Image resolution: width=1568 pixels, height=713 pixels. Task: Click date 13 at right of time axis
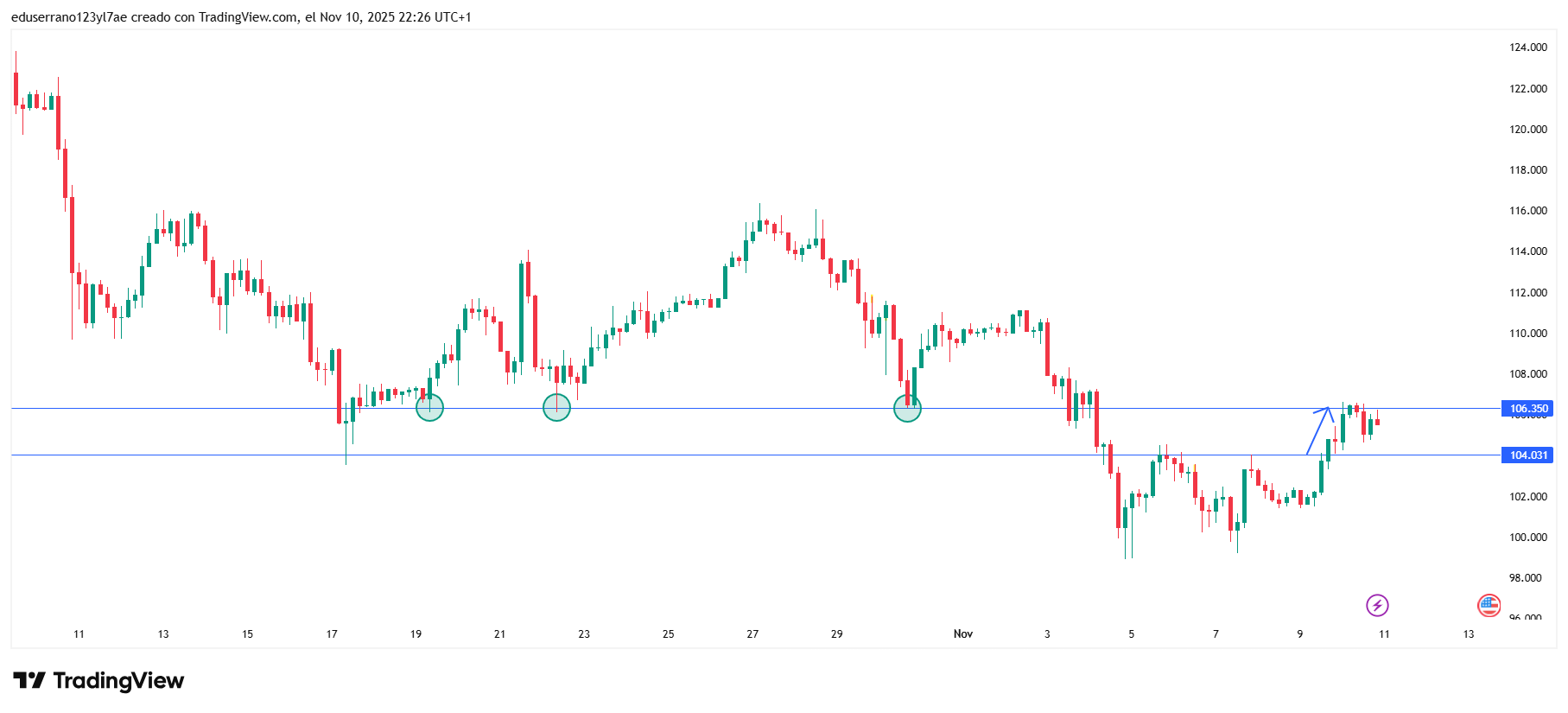[x=1468, y=634]
